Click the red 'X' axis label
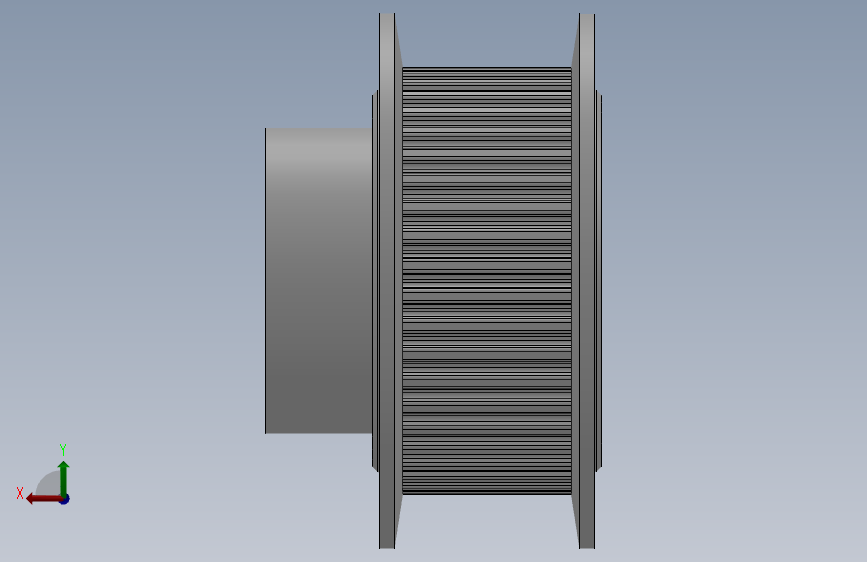 tap(20, 493)
